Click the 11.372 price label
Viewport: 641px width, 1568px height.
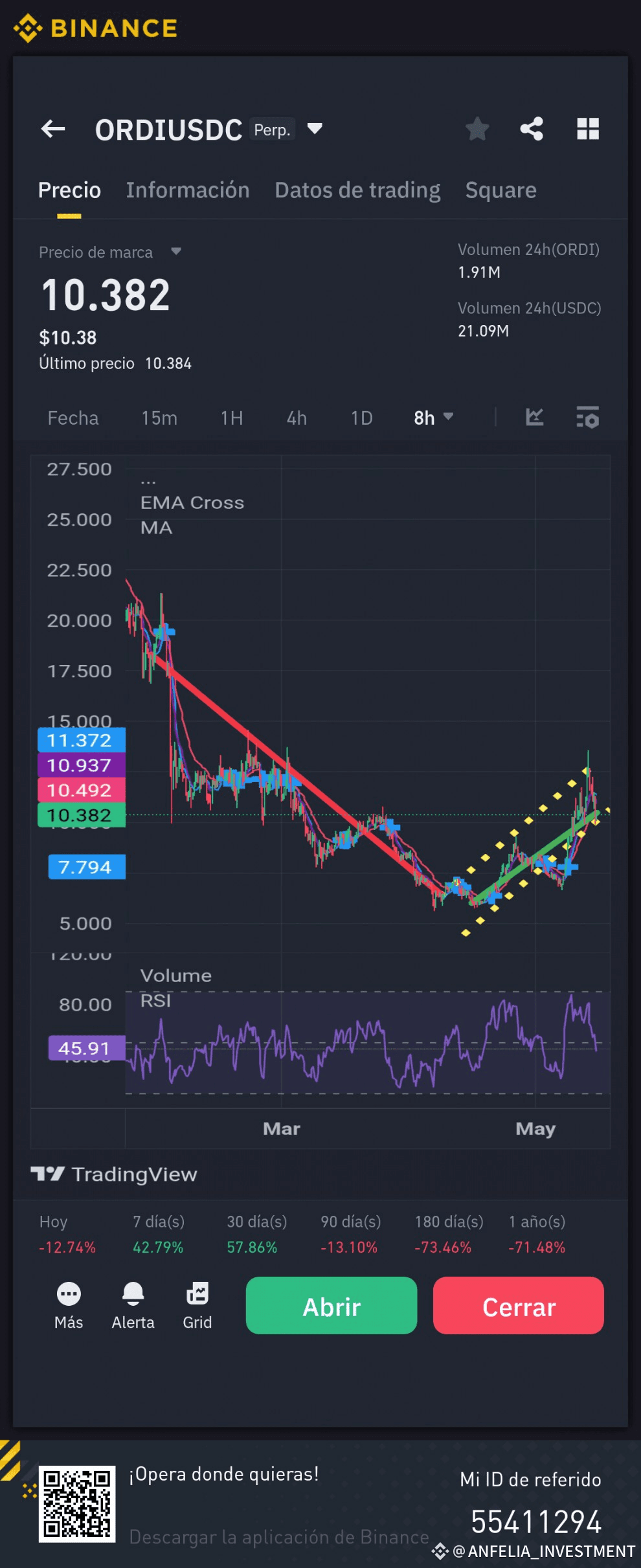82,740
